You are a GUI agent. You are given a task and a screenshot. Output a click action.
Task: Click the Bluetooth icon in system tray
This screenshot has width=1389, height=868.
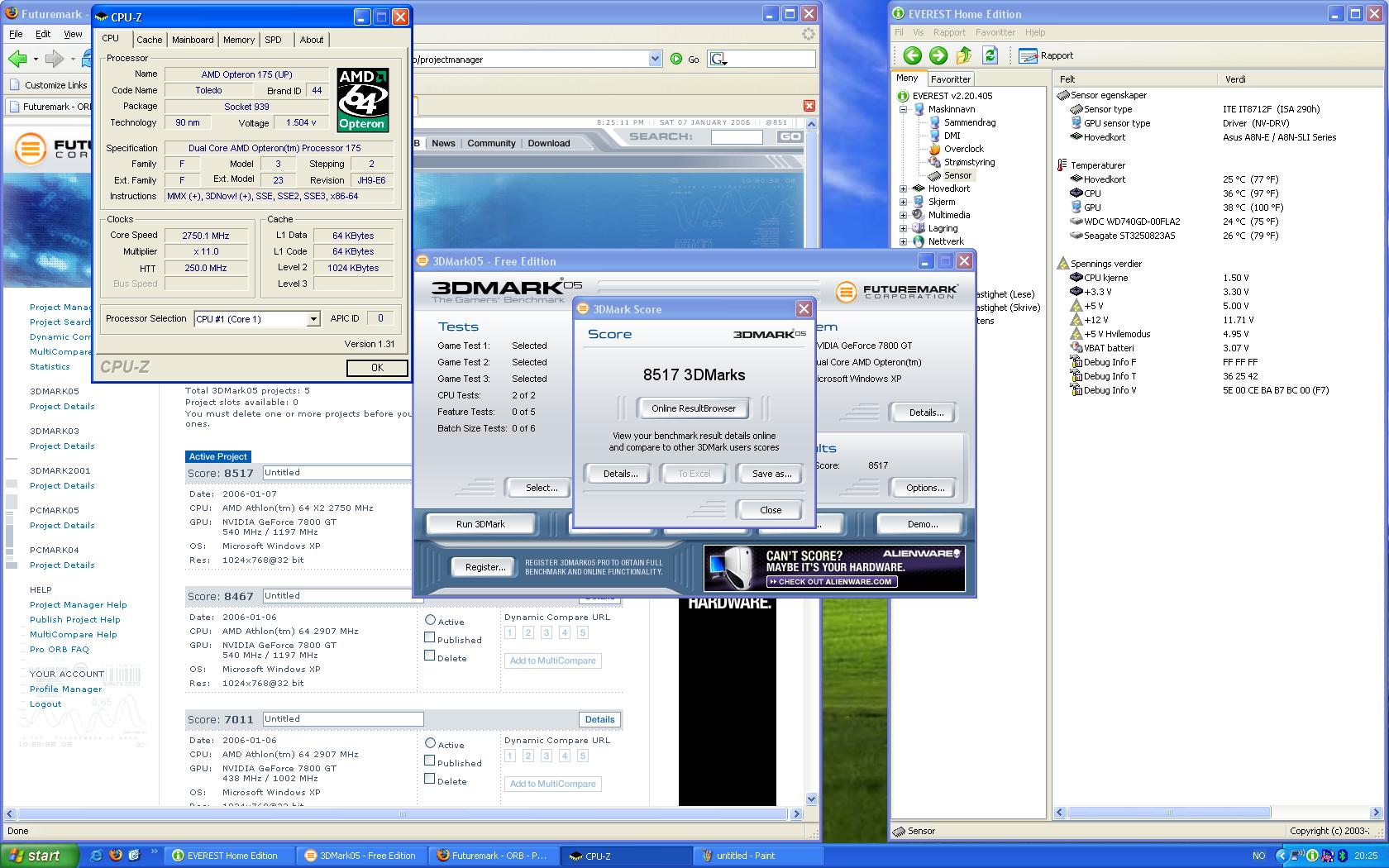[x=1343, y=856]
